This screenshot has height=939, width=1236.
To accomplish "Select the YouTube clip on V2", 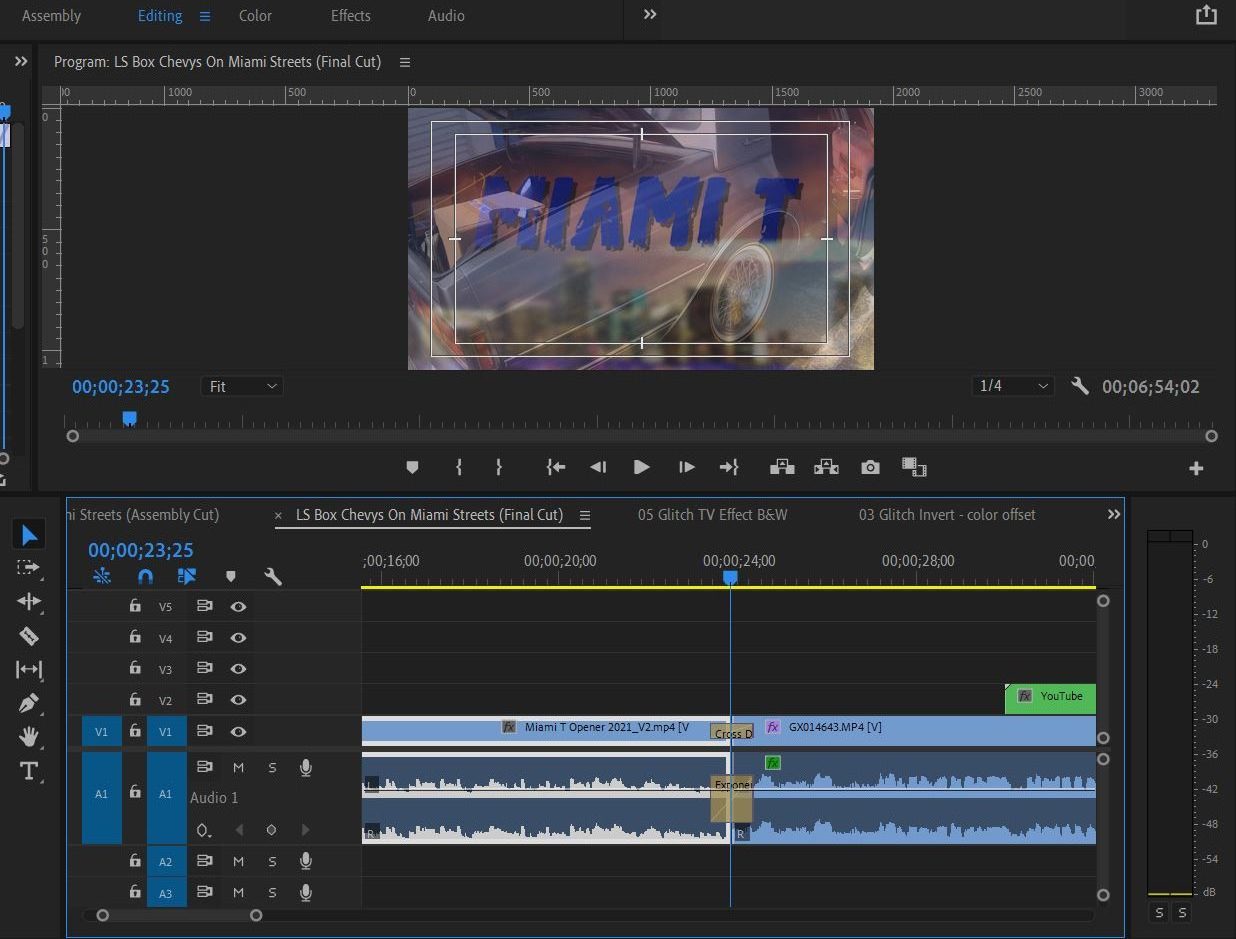I will (x=1050, y=698).
